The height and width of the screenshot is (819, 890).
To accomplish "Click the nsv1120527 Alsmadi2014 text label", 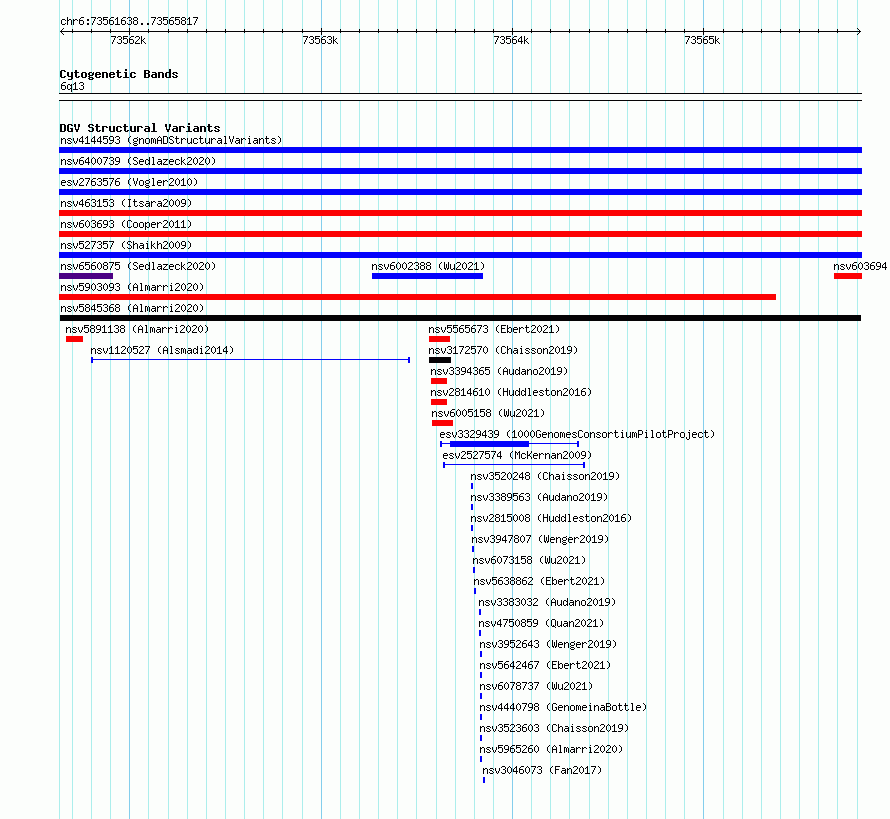I will 162,350.
